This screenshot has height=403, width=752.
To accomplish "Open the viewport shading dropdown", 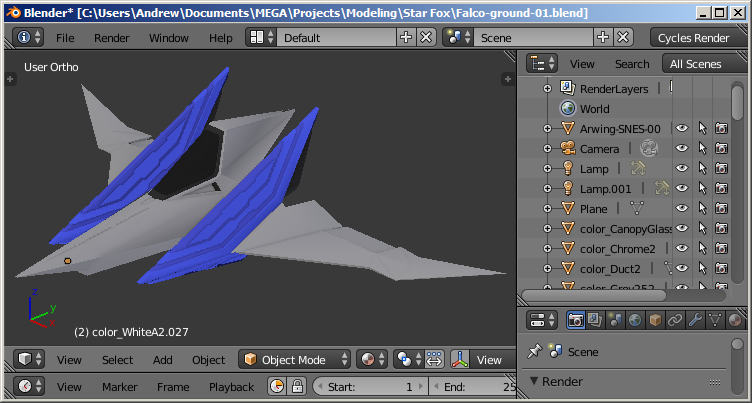I will coord(372,359).
